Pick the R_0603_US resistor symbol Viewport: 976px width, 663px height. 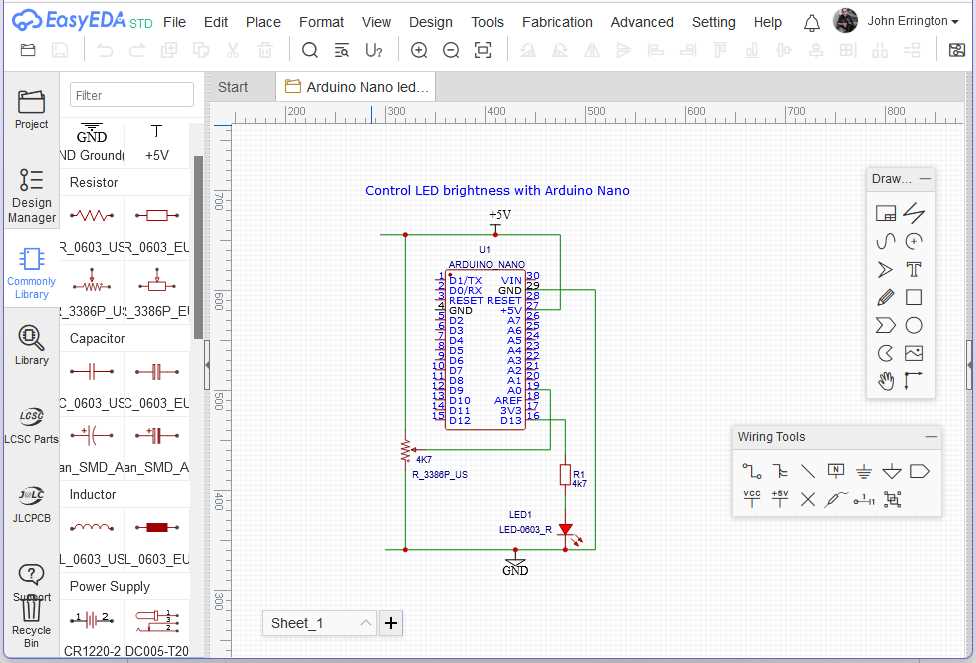tap(92, 227)
